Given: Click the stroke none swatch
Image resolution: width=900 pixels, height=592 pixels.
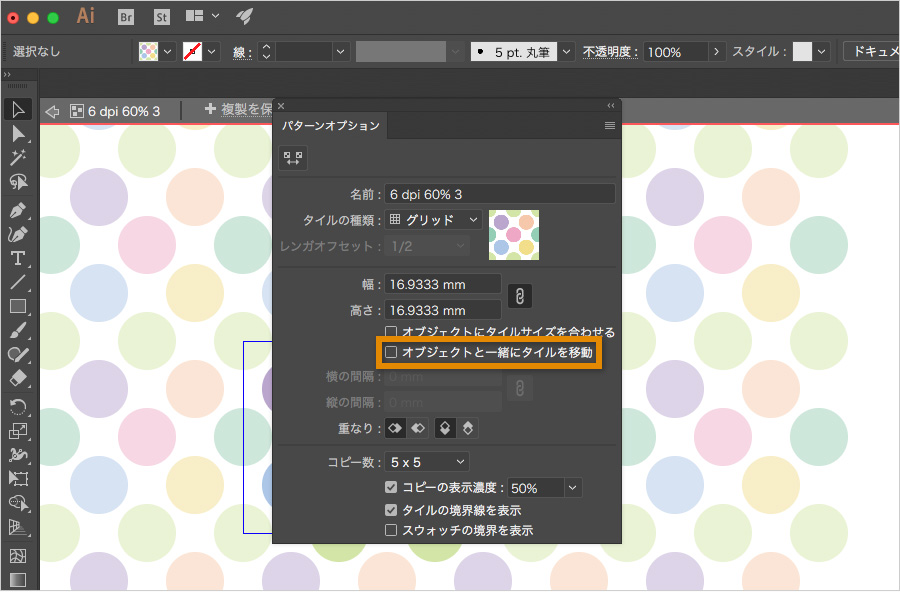Looking at the screenshot, I should point(192,52).
